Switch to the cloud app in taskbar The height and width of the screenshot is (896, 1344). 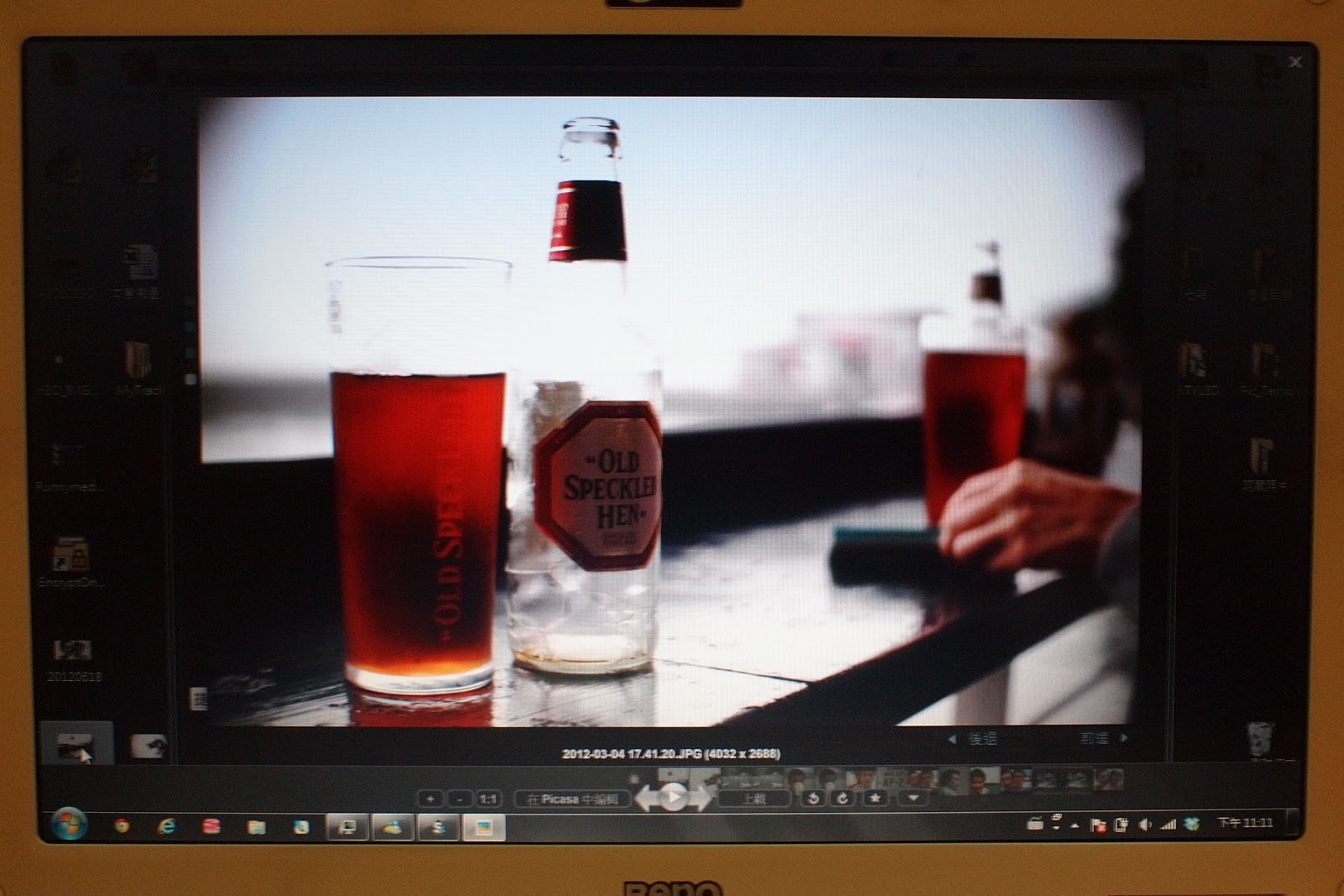pos(392,827)
